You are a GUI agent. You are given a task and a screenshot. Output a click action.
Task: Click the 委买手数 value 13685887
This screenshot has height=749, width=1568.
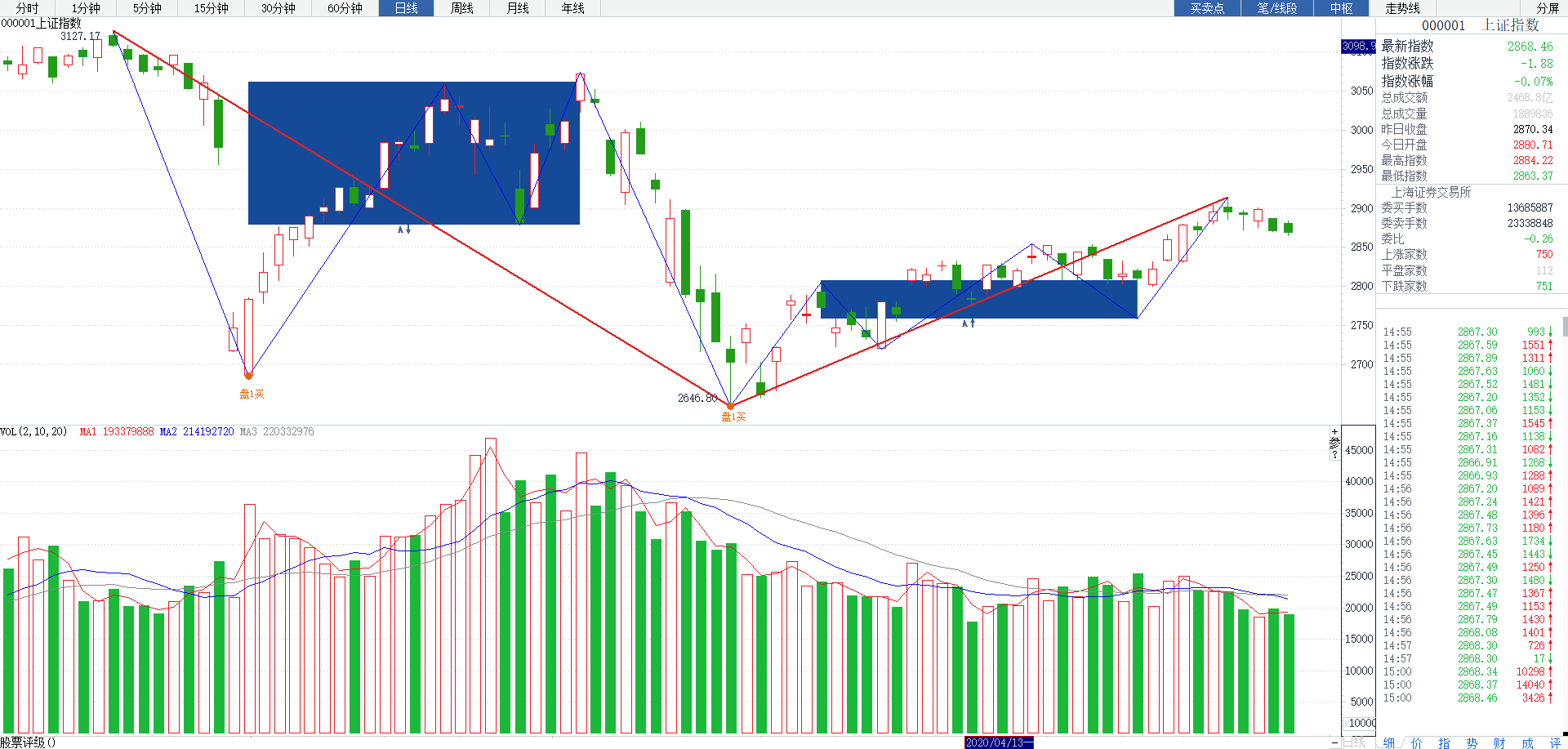[x=1530, y=207]
